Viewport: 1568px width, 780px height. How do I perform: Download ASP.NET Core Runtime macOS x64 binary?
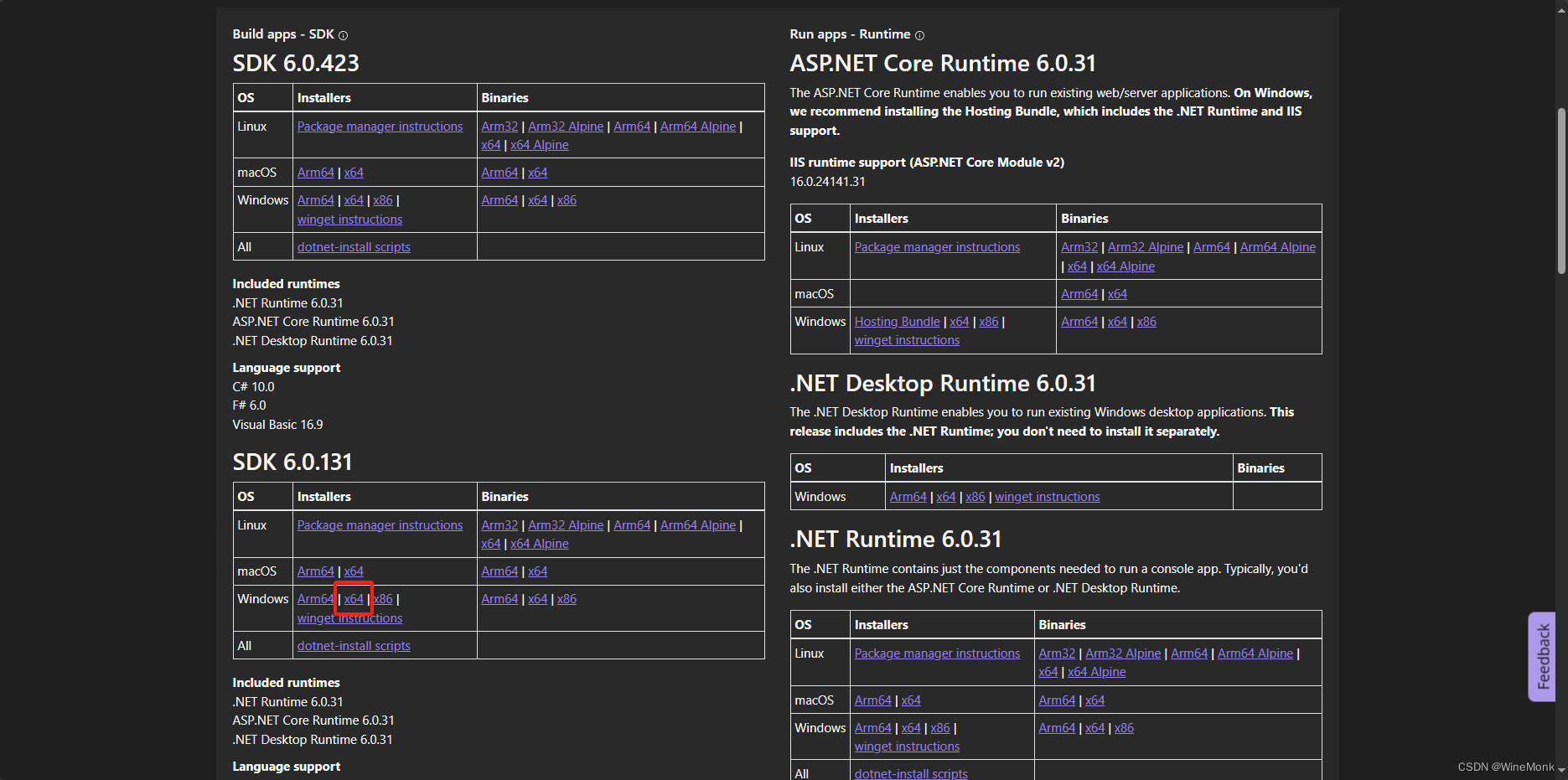[1117, 294]
